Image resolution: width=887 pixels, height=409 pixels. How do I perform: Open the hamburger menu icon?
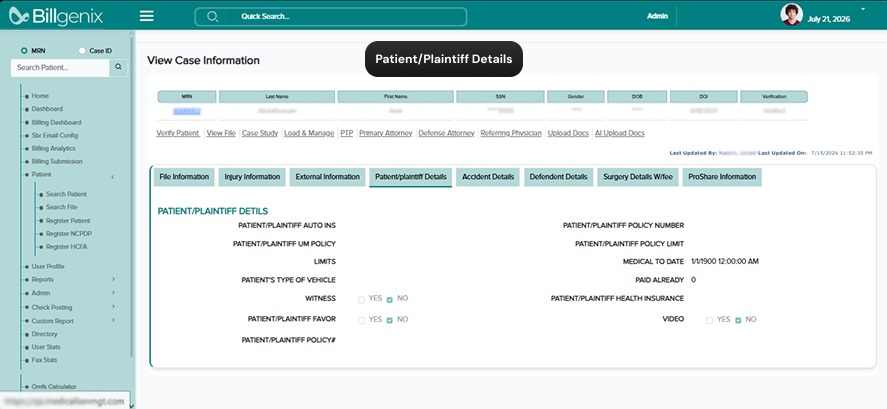click(147, 16)
